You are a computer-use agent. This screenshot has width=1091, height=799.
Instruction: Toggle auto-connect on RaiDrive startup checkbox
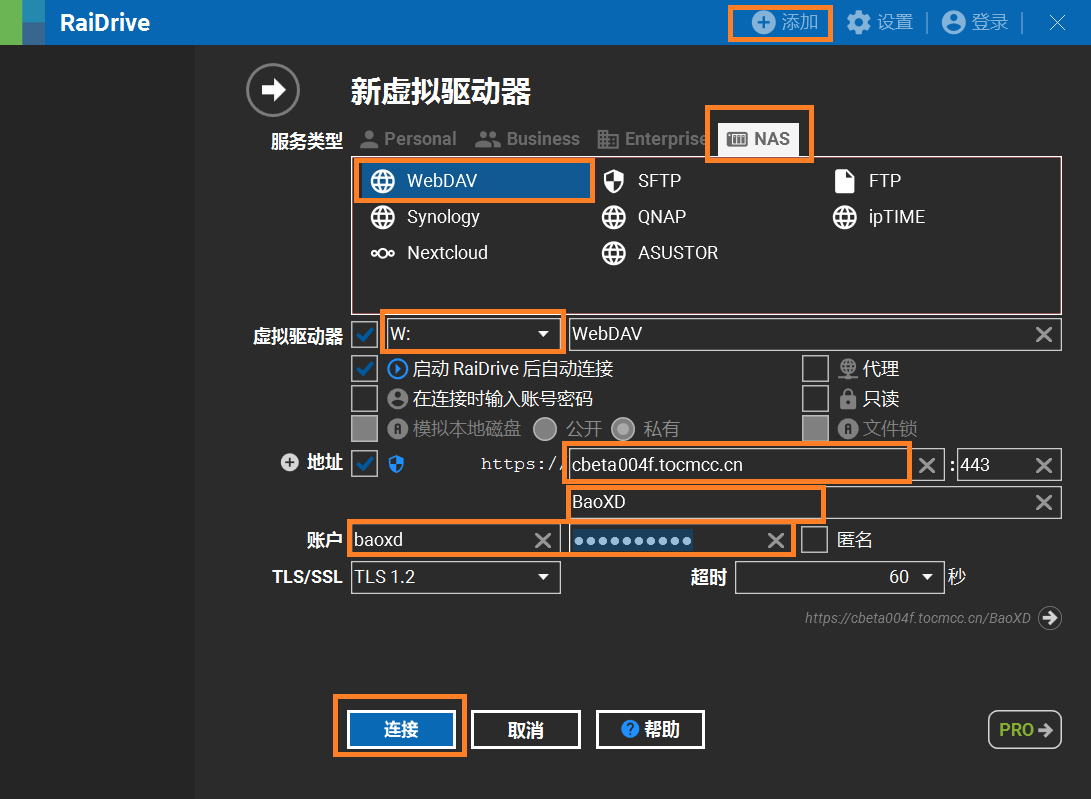pos(365,369)
